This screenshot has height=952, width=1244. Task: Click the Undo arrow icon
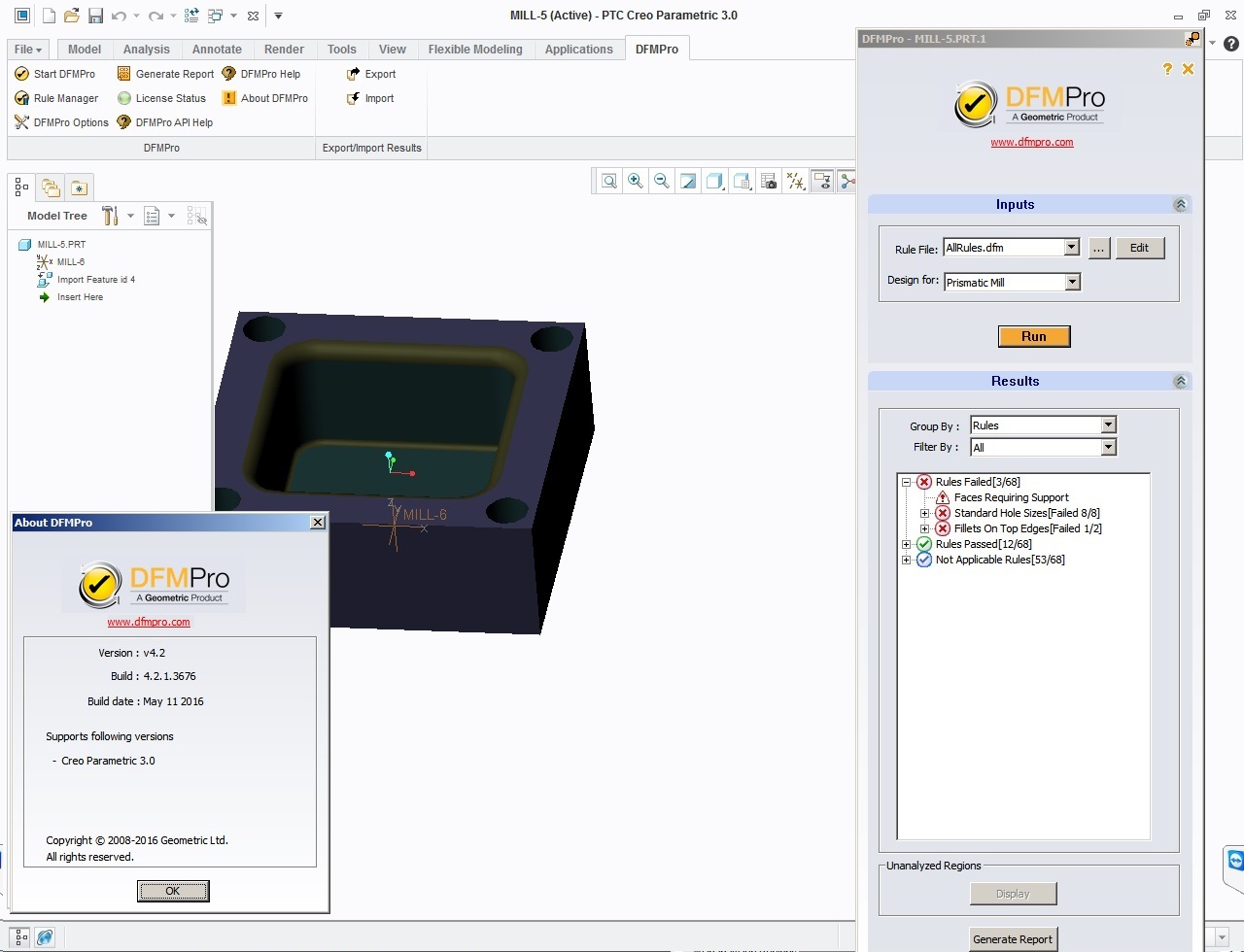tap(119, 16)
